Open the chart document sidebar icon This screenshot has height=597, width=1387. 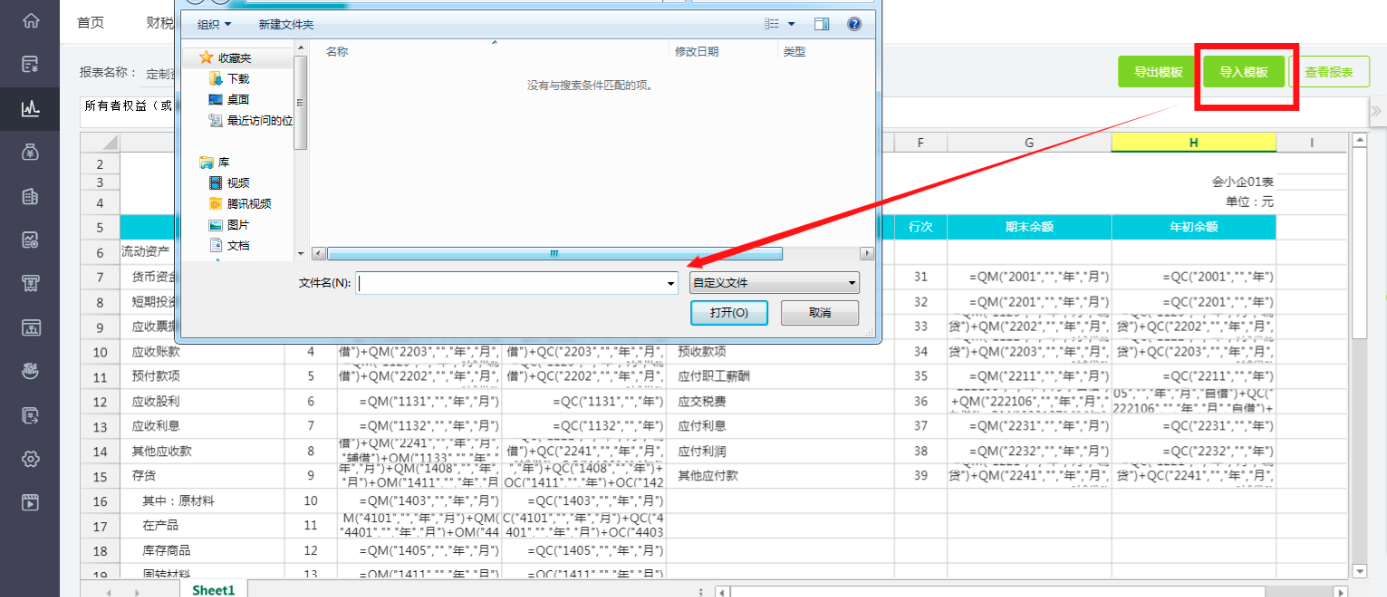pos(31,240)
